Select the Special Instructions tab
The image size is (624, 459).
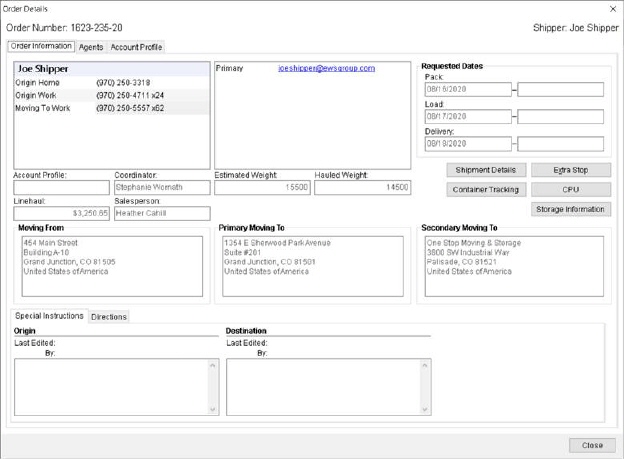(49, 316)
